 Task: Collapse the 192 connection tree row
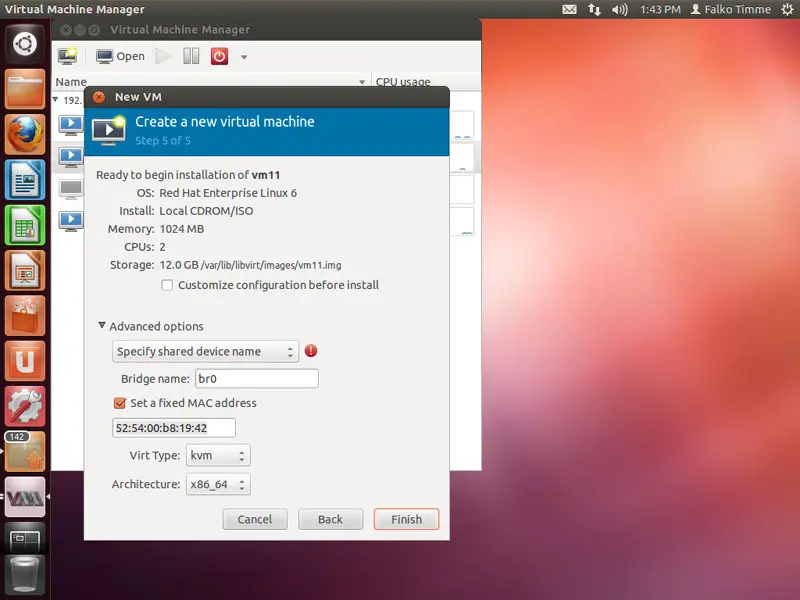coord(55,99)
